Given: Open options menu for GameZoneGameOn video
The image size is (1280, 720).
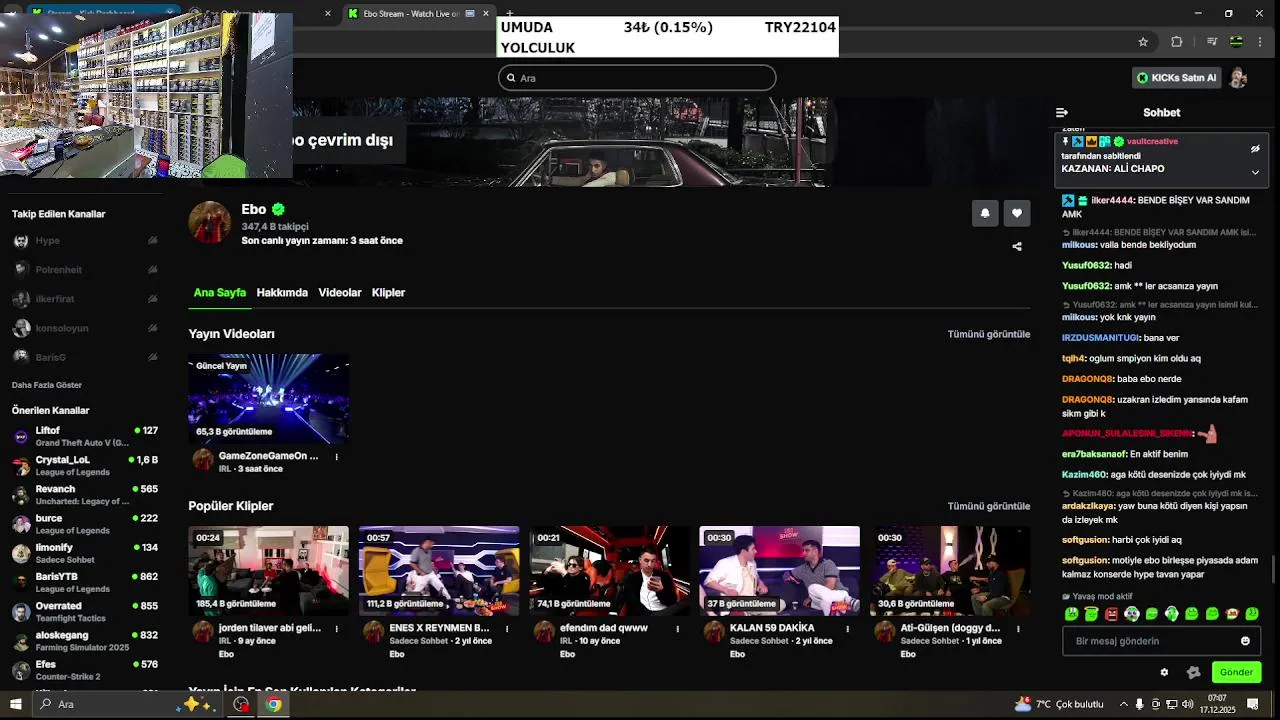Looking at the screenshot, I should tap(336, 457).
